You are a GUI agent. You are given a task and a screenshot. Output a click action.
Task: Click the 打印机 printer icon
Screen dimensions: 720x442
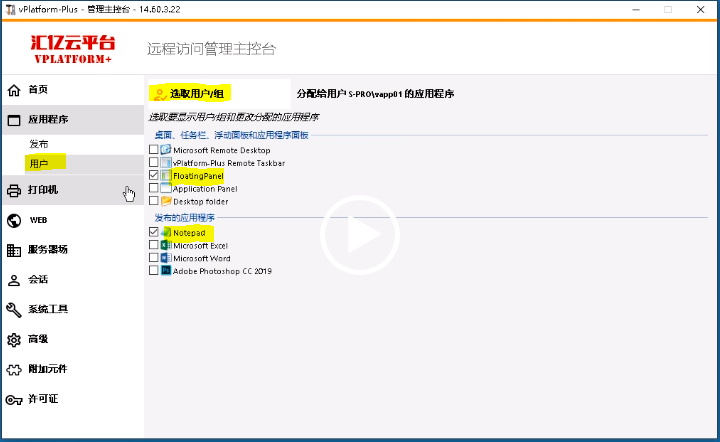[x=14, y=190]
